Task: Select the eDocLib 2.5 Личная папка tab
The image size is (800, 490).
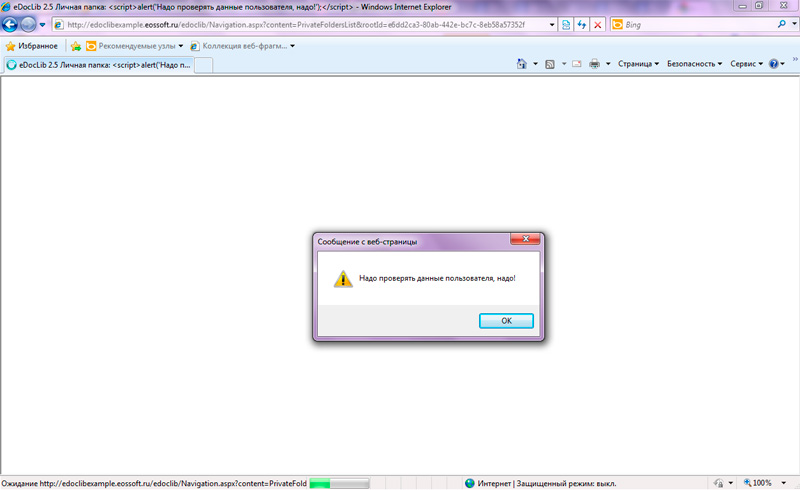Action: pyautogui.click(x=99, y=65)
